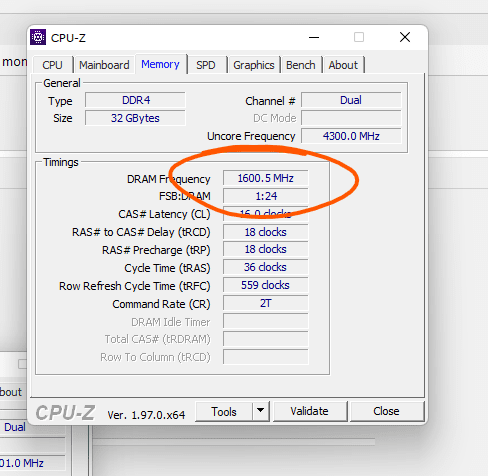Switch to the Graphics tab
The width and height of the screenshot is (488, 476).
[x=254, y=65]
